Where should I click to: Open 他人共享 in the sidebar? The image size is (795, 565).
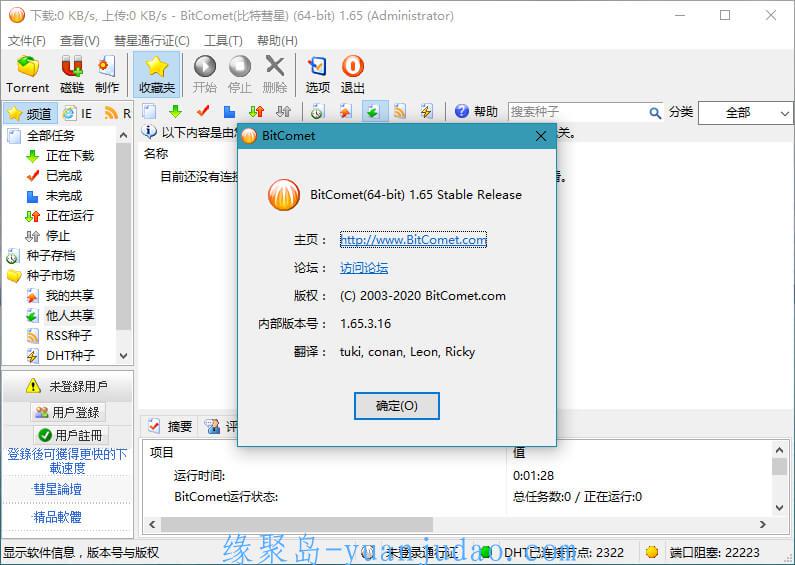coord(60,315)
